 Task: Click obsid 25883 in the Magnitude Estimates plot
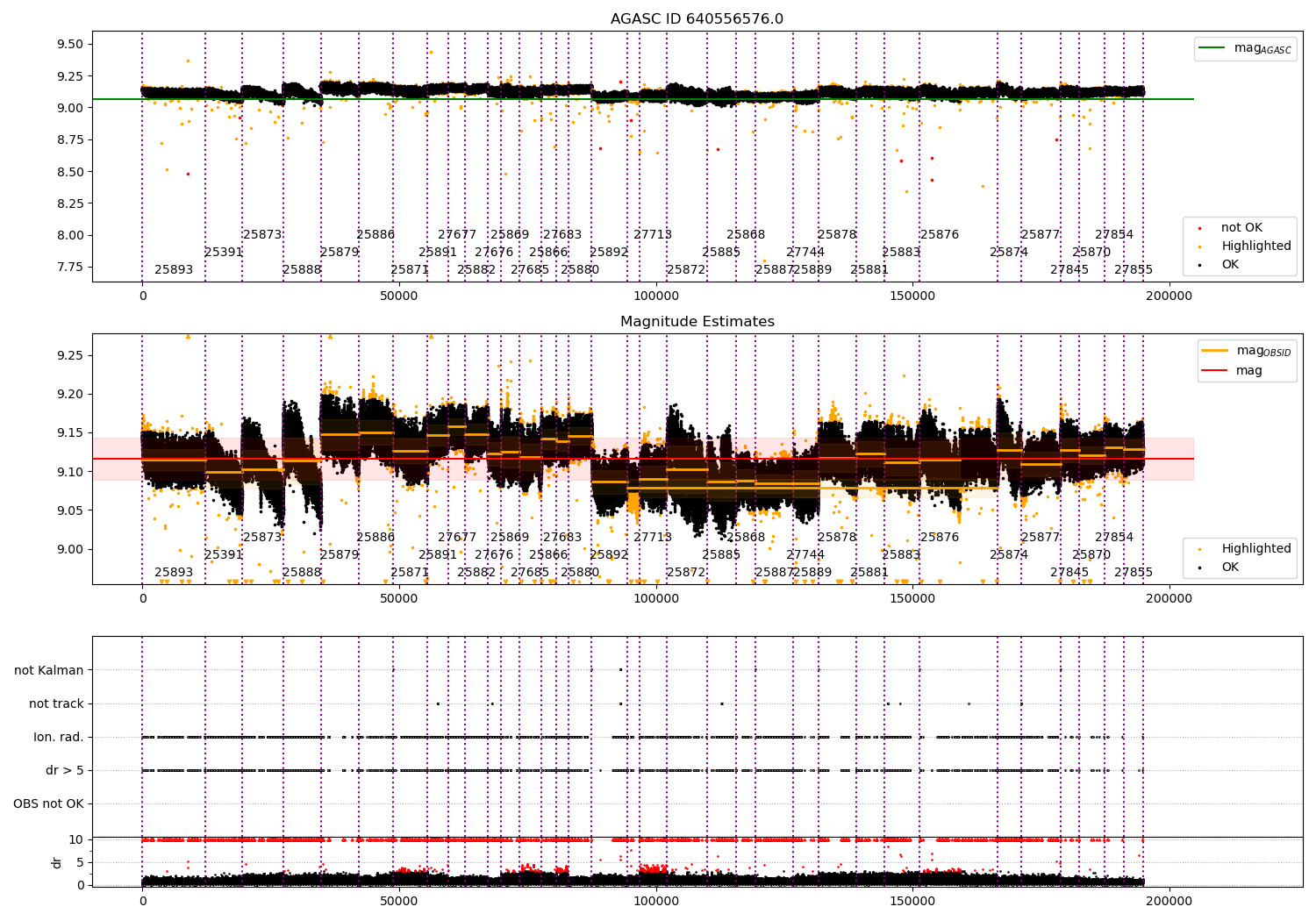pyautogui.click(x=901, y=554)
